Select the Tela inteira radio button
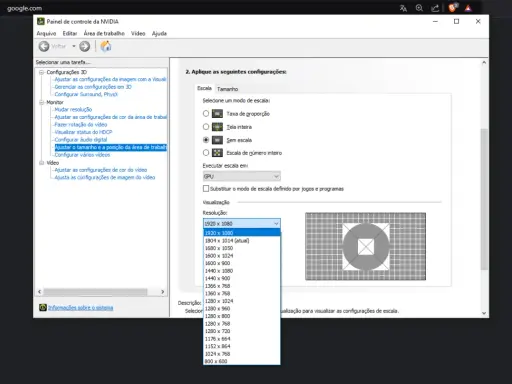 206,127
